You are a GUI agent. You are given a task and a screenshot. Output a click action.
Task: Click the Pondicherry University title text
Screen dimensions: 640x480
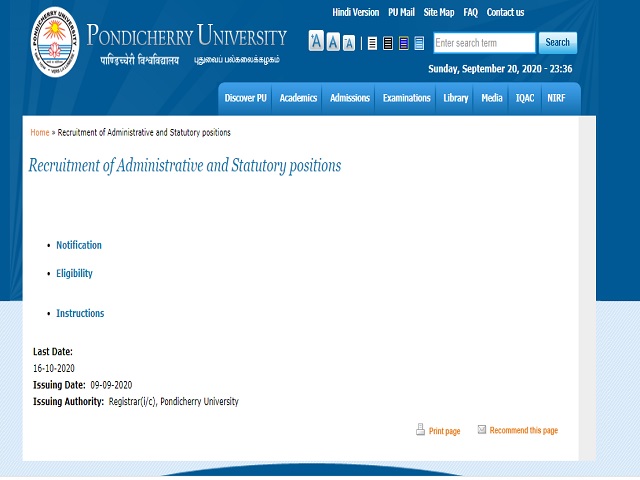pyautogui.click(x=187, y=36)
